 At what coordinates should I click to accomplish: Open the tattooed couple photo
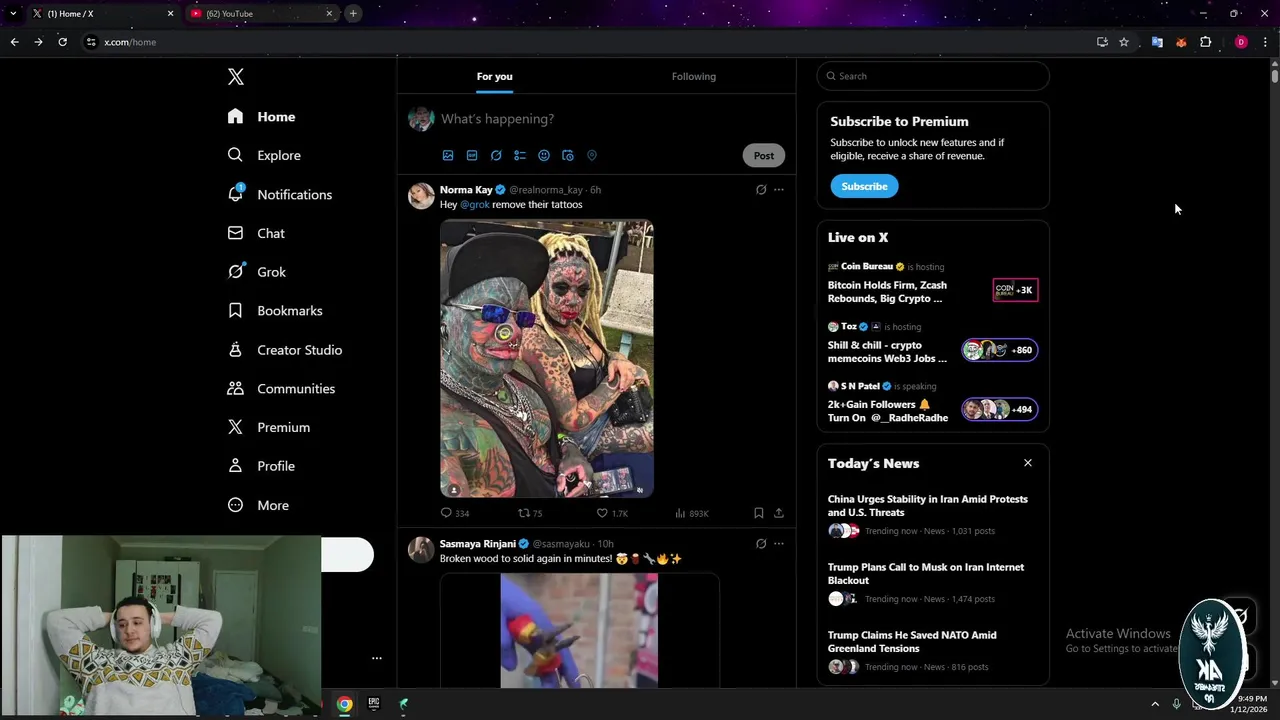547,358
